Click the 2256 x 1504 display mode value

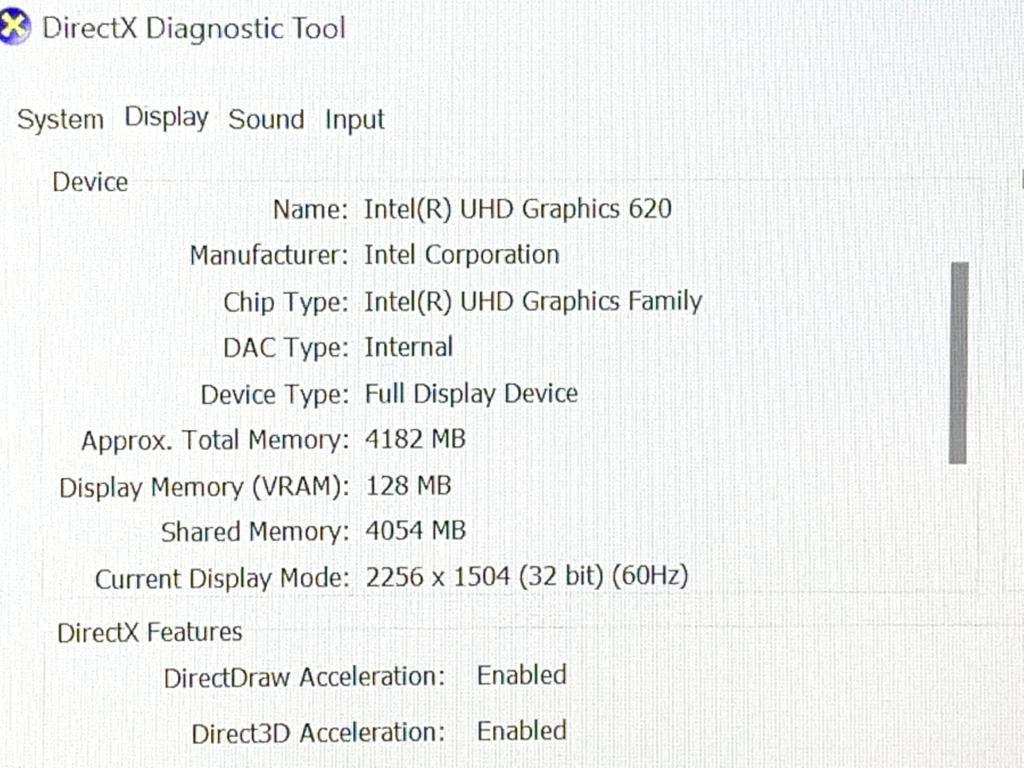526,577
